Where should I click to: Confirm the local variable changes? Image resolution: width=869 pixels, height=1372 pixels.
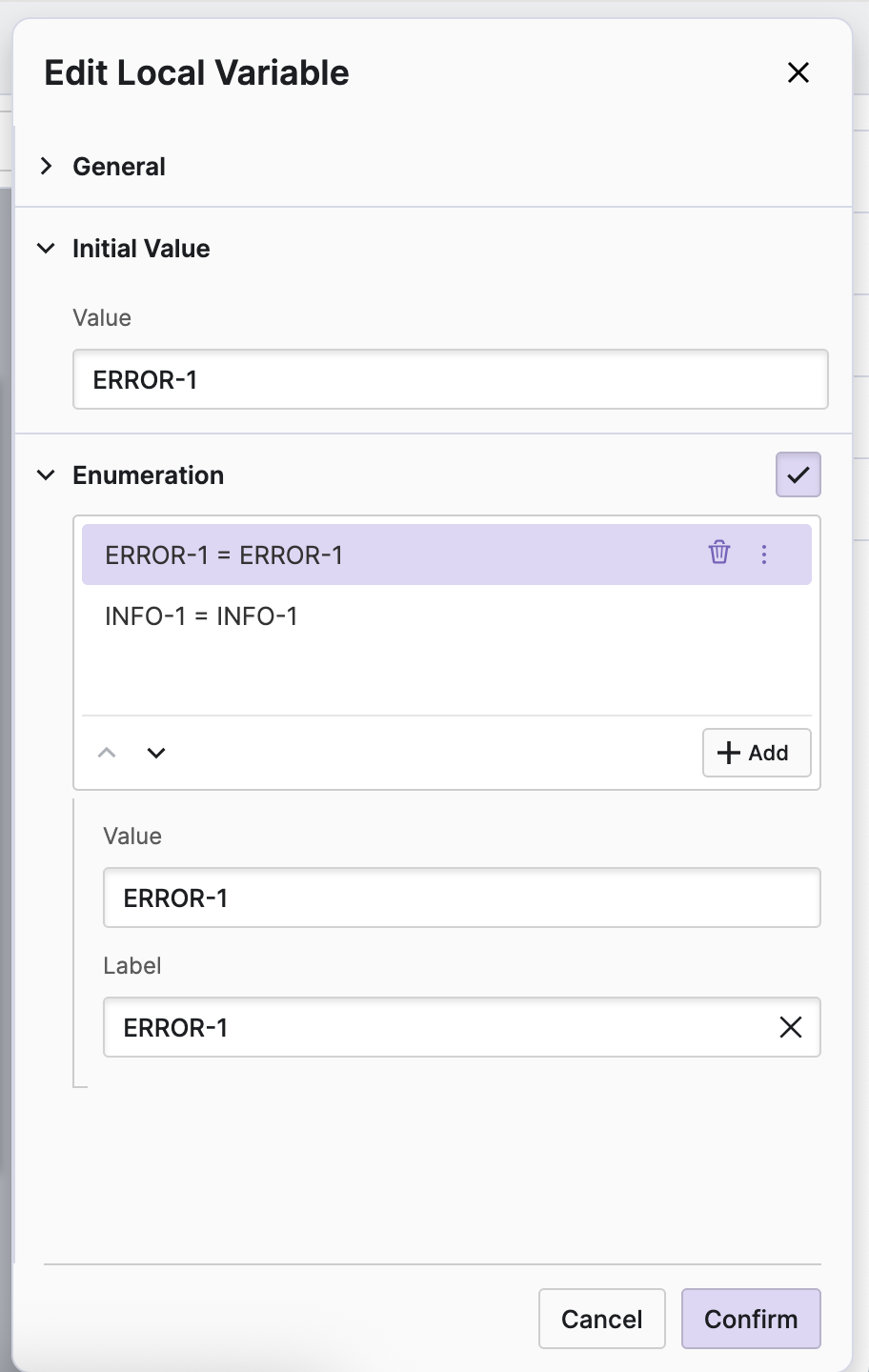tap(751, 1319)
